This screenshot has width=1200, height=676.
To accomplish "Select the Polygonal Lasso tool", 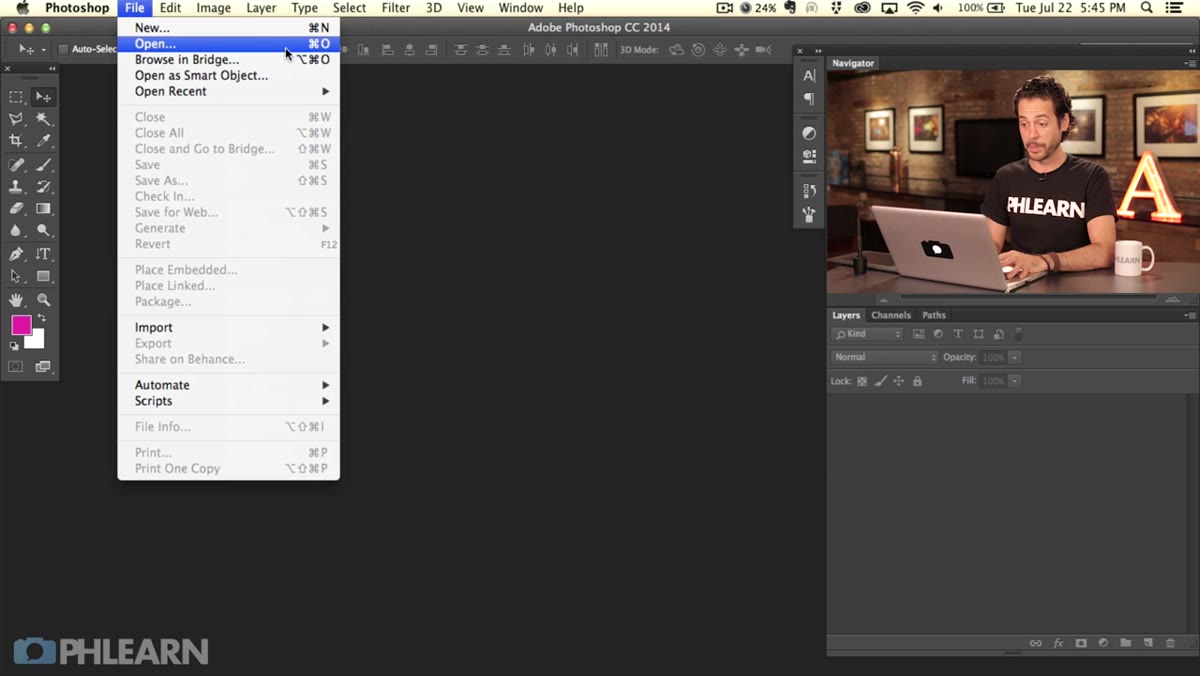I will [x=16, y=119].
